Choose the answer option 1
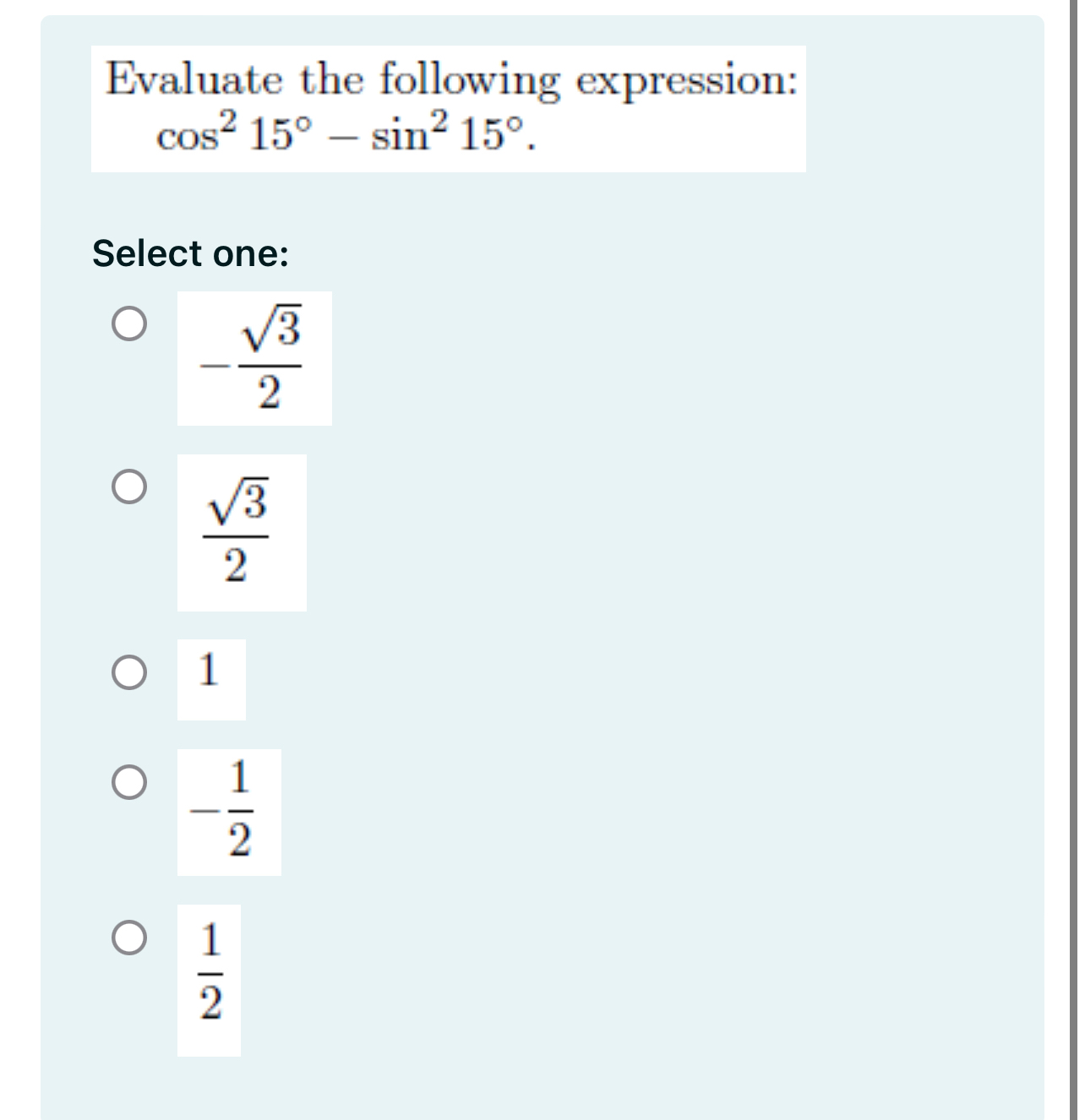The image size is (1085, 1120). point(128,671)
